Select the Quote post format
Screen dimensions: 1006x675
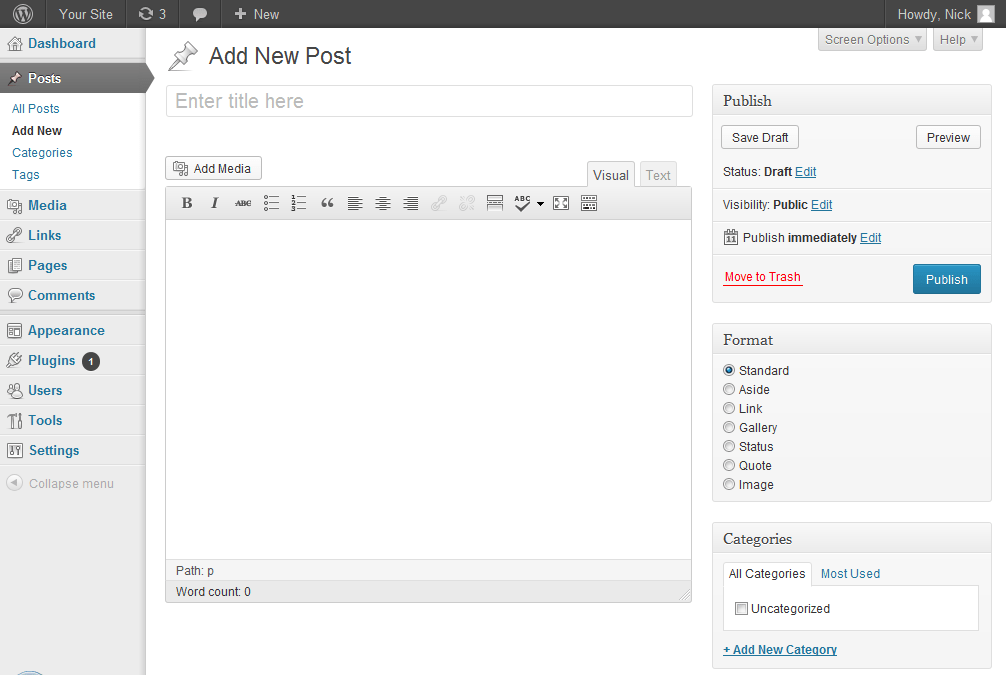coord(729,465)
